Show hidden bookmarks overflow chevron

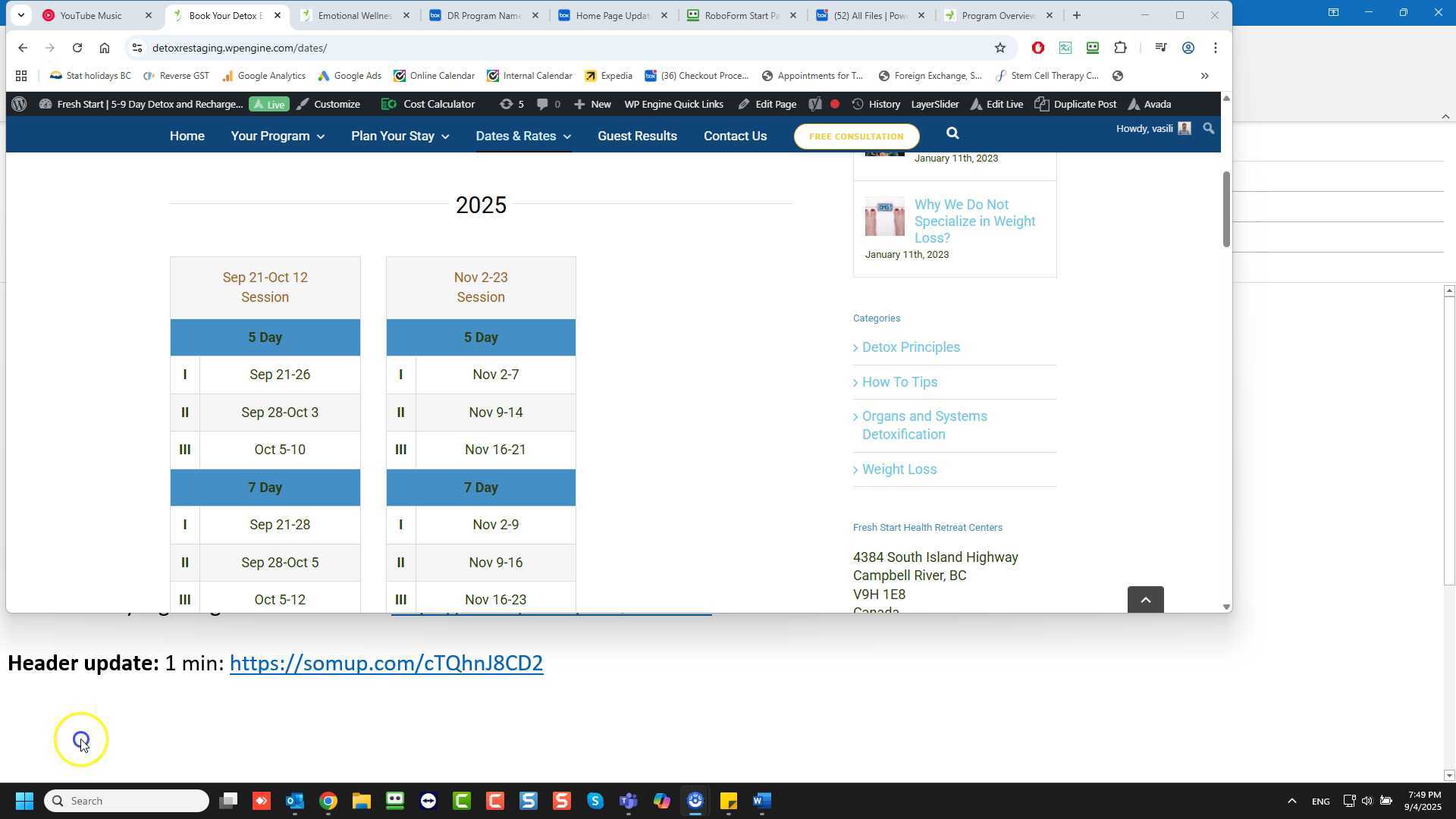coord(1204,76)
